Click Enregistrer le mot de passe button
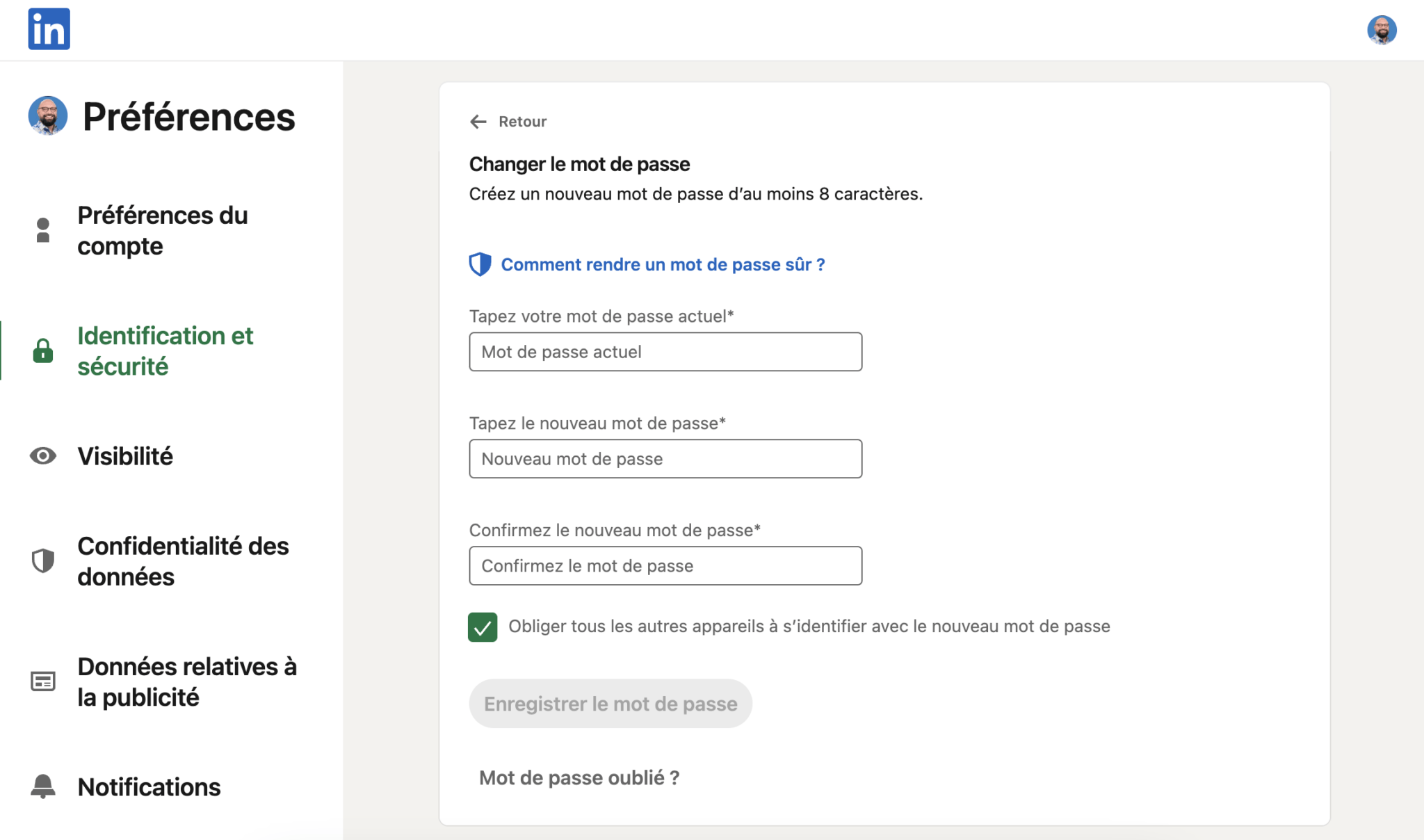The width and height of the screenshot is (1424, 840). coord(610,704)
